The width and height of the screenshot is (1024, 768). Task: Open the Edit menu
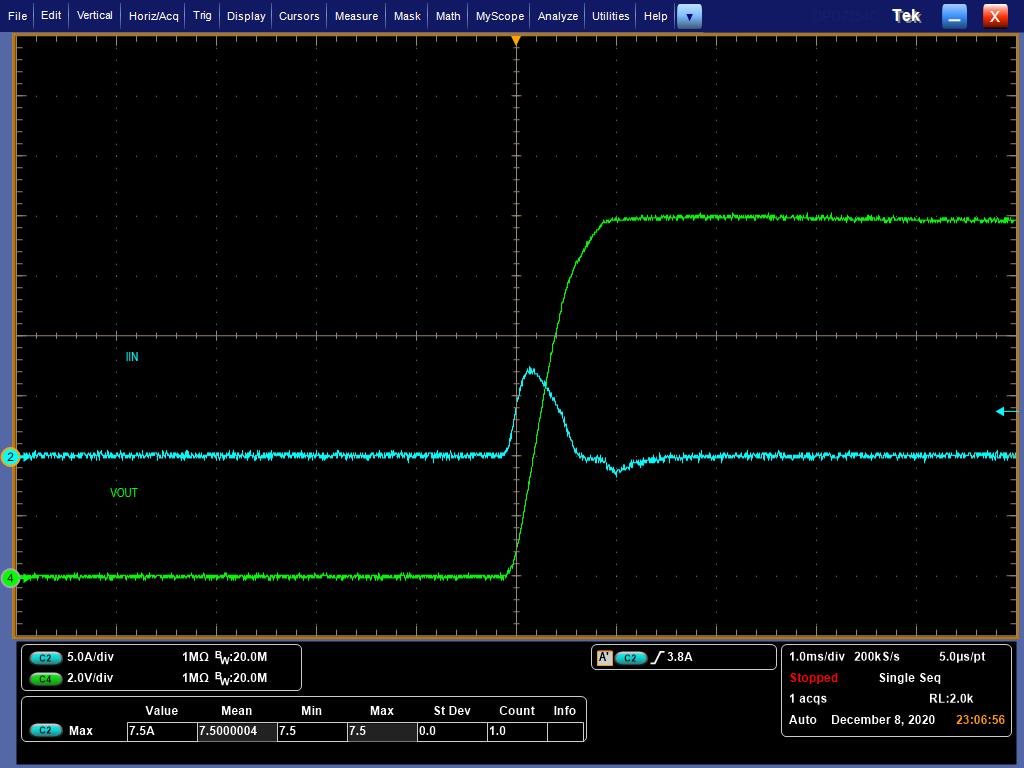pos(51,16)
